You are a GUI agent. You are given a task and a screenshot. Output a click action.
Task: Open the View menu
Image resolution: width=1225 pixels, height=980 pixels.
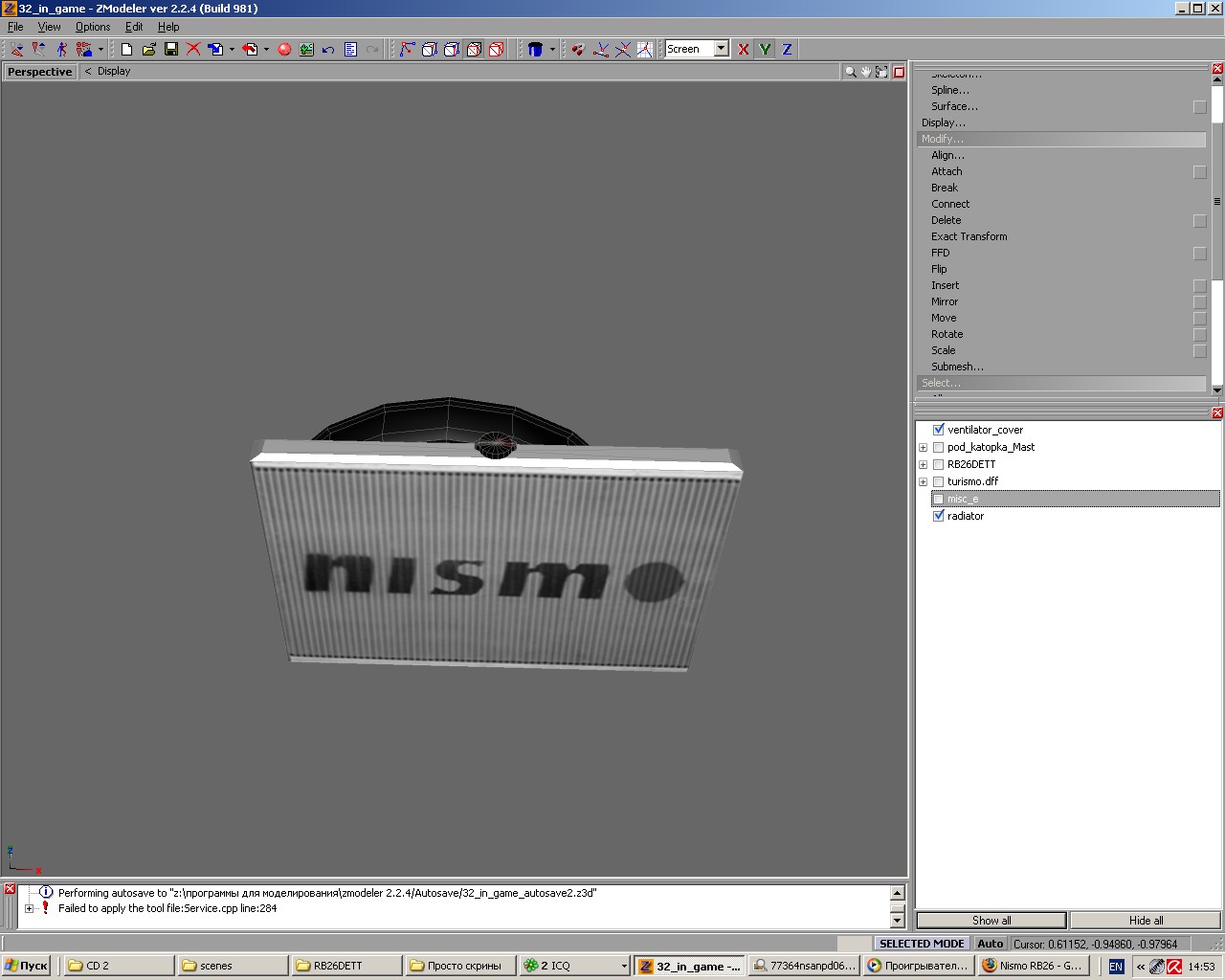[49, 27]
